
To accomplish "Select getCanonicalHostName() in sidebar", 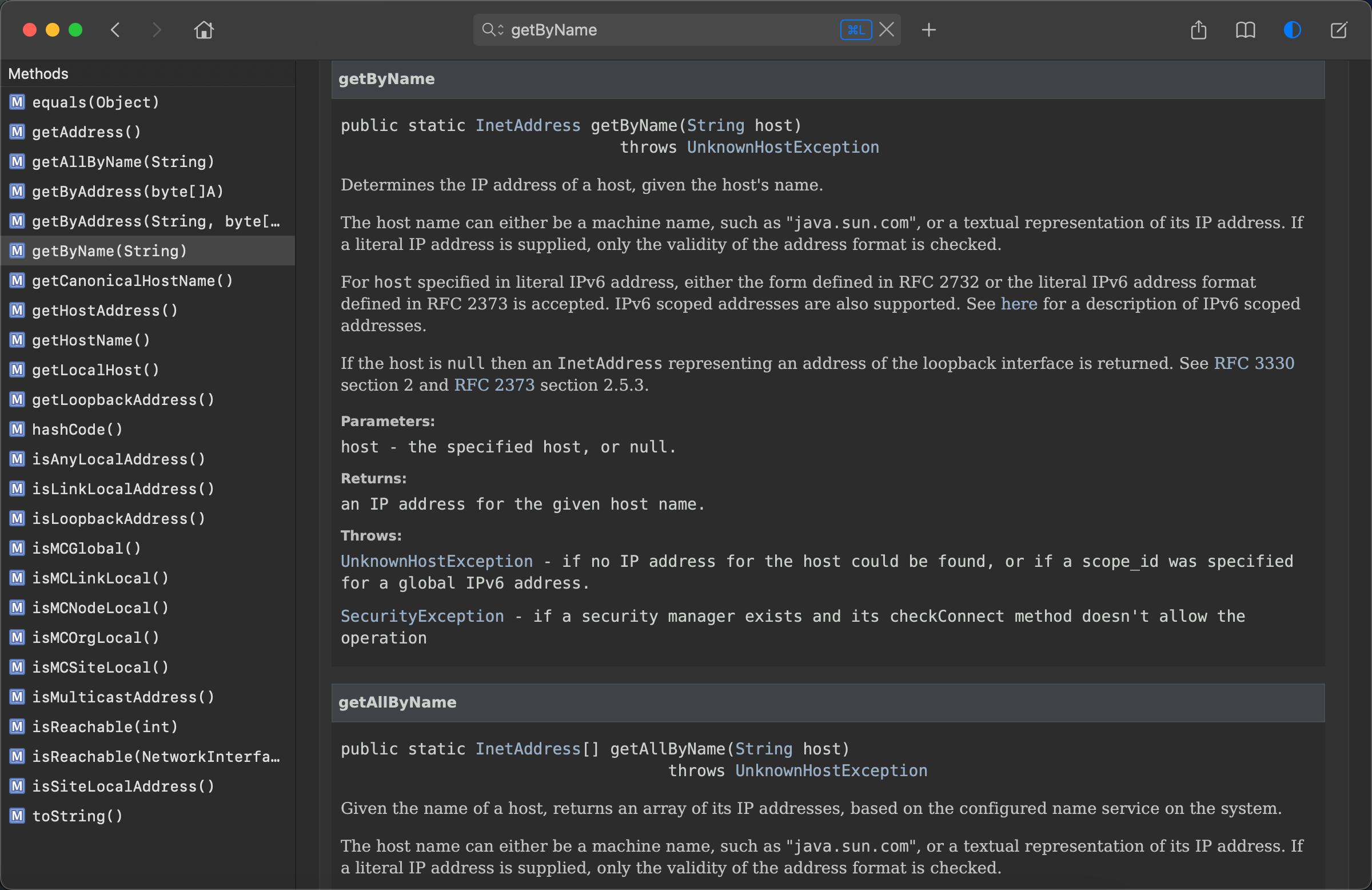I will [148, 281].
